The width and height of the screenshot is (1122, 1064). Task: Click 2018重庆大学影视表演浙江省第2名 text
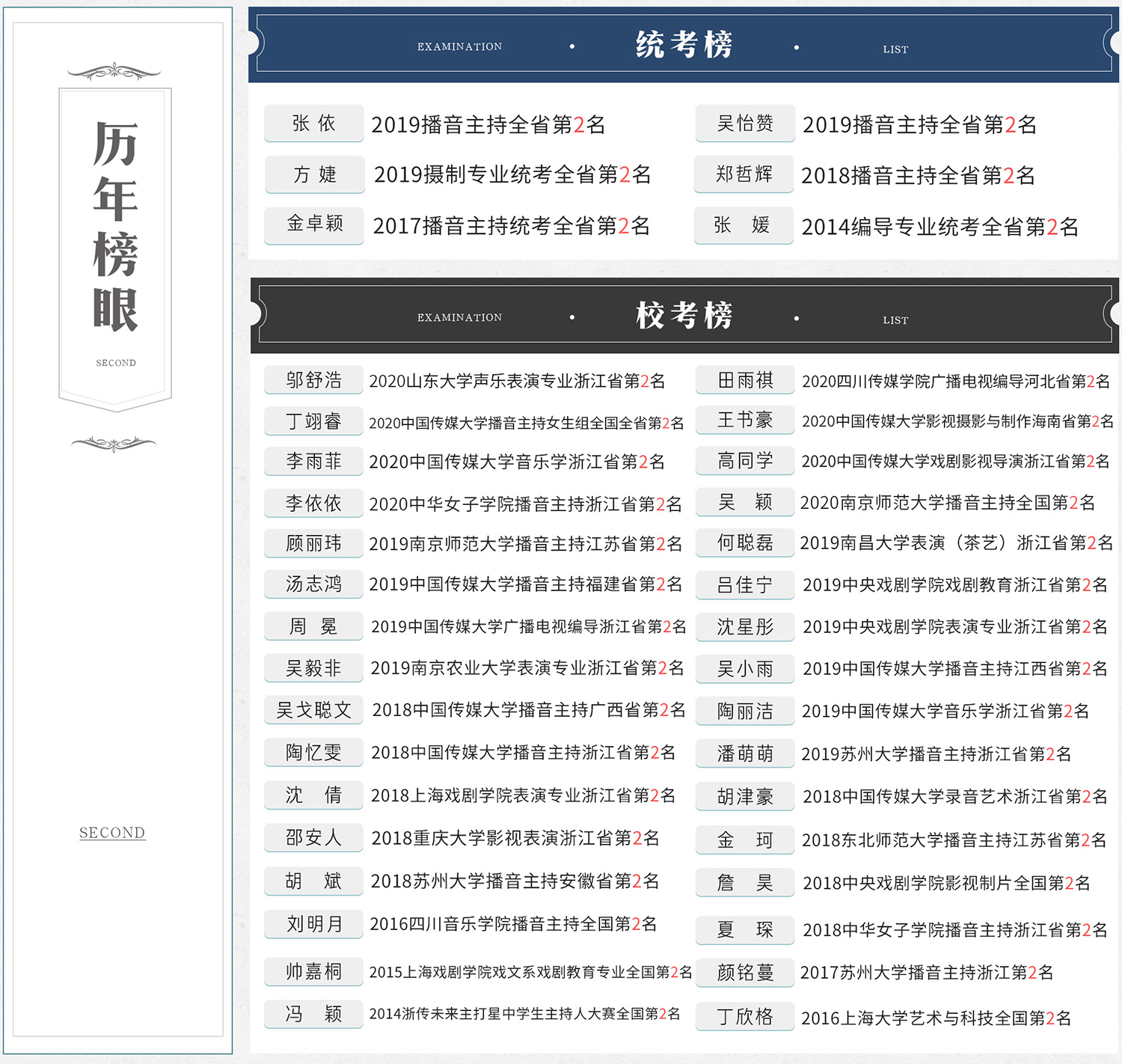coord(515,838)
